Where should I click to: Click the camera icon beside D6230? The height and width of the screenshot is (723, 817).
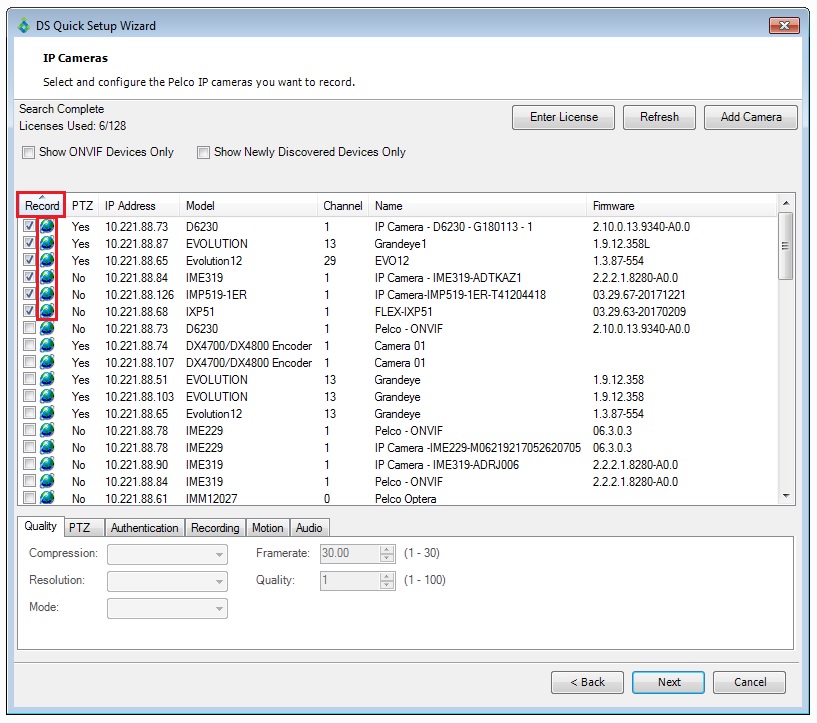click(x=44, y=226)
